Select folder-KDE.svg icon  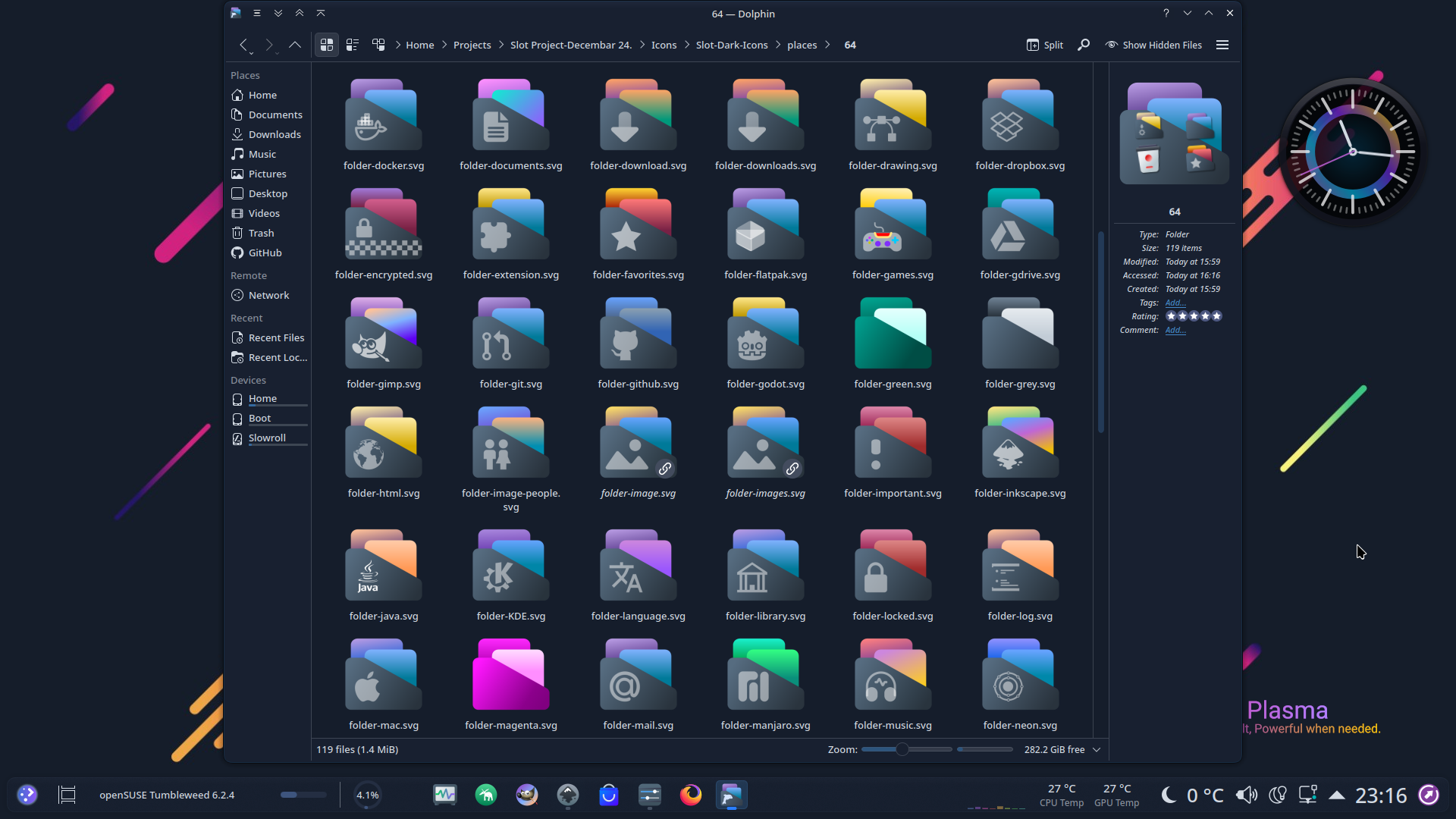[510, 566]
